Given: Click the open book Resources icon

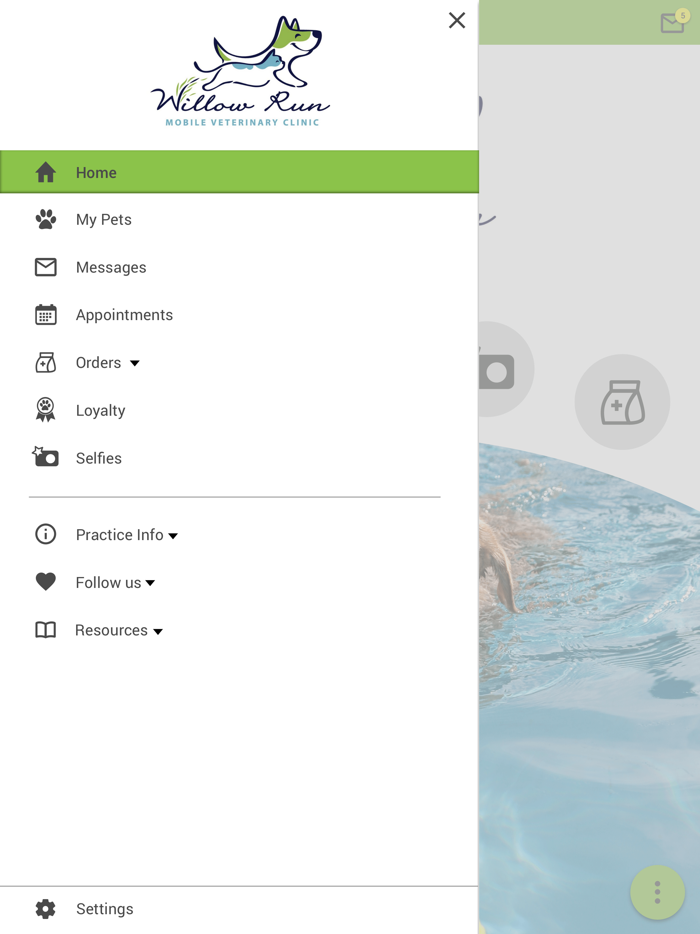Looking at the screenshot, I should point(46,630).
